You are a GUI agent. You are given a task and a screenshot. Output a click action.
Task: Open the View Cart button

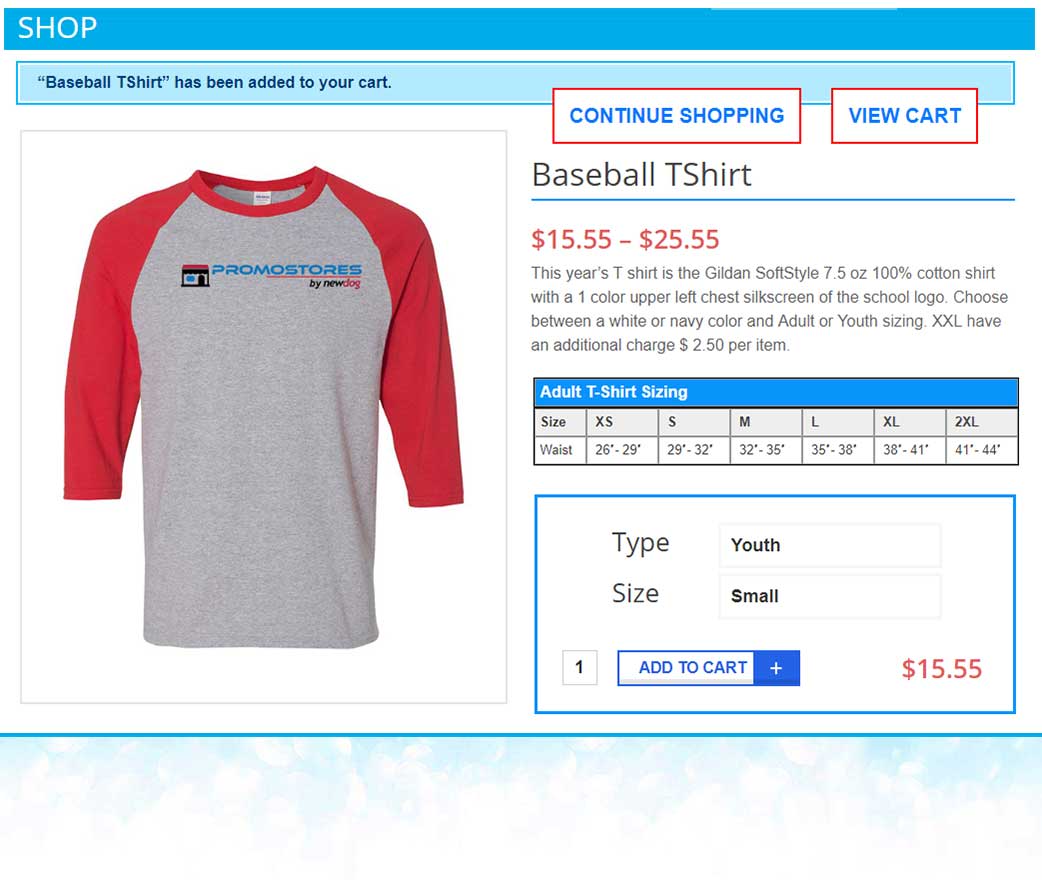[x=904, y=116]
